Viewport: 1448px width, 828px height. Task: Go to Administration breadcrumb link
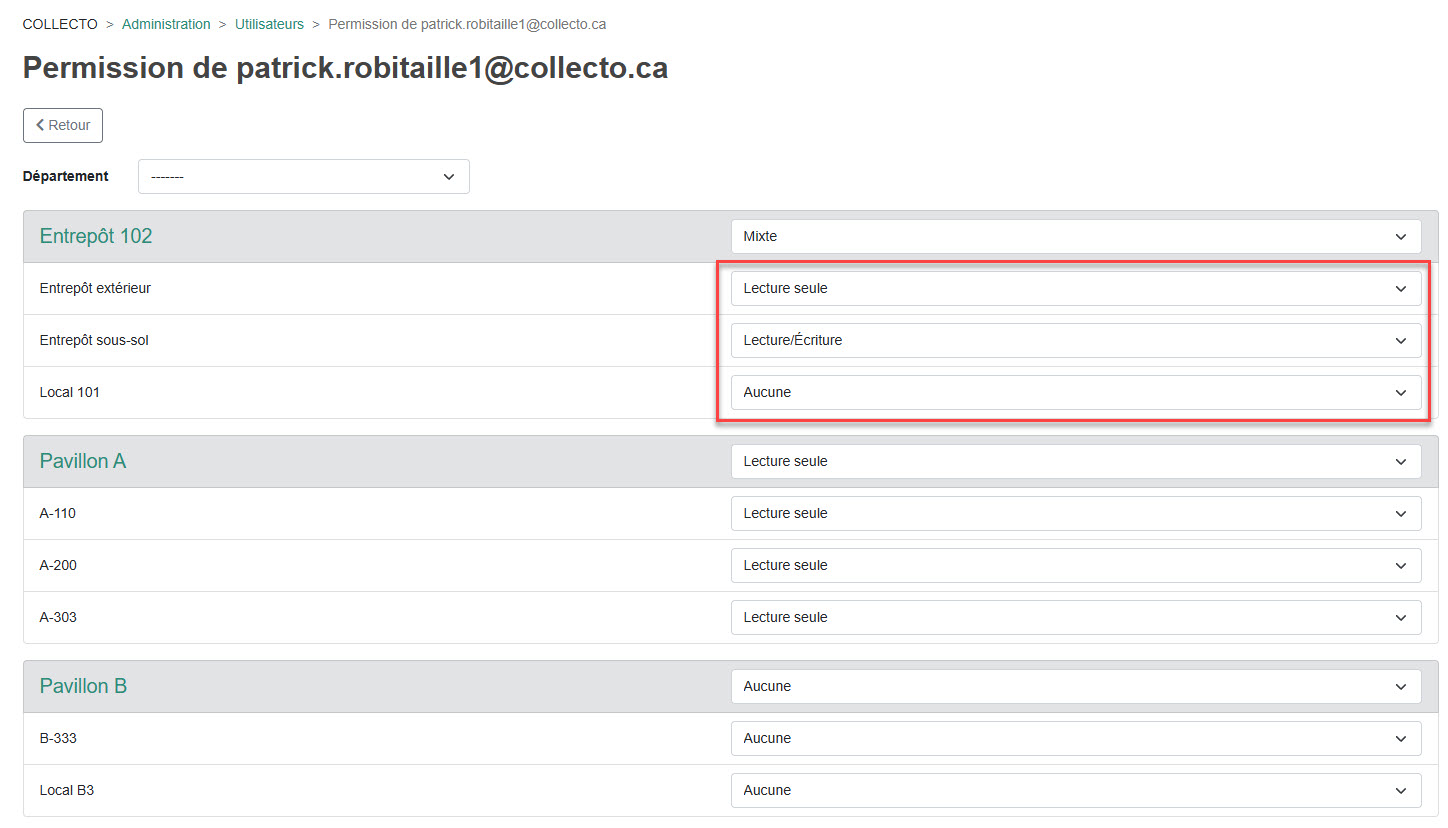tap(166, 24)
